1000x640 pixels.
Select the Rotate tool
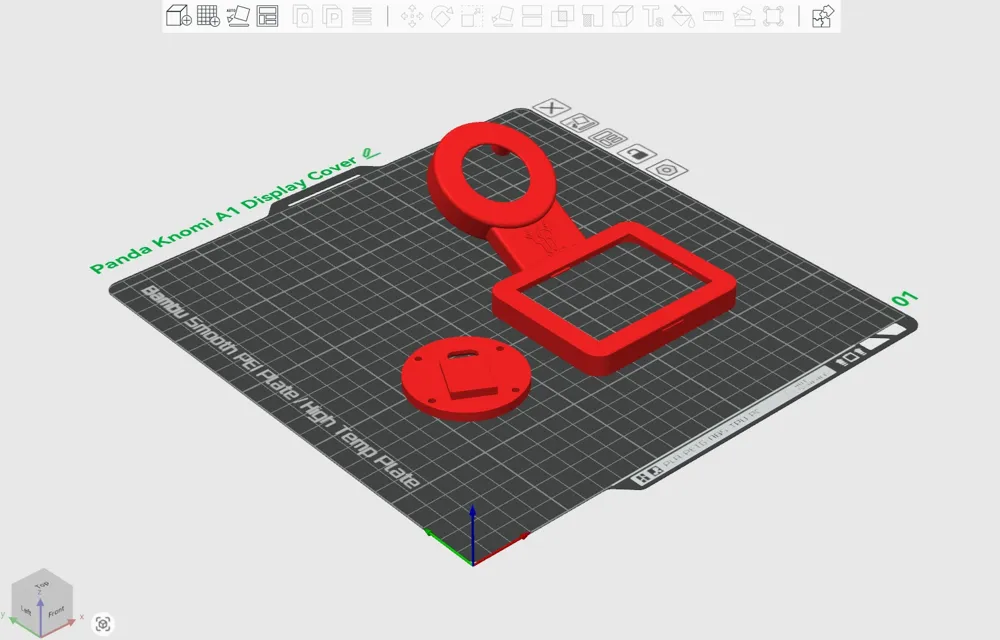(x=442, y=16)
